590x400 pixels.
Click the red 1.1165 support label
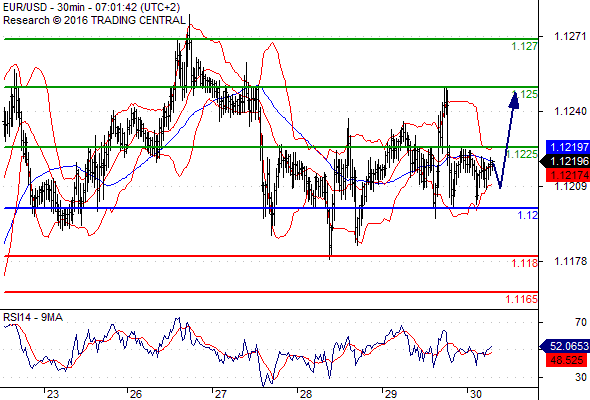point(522,300)
